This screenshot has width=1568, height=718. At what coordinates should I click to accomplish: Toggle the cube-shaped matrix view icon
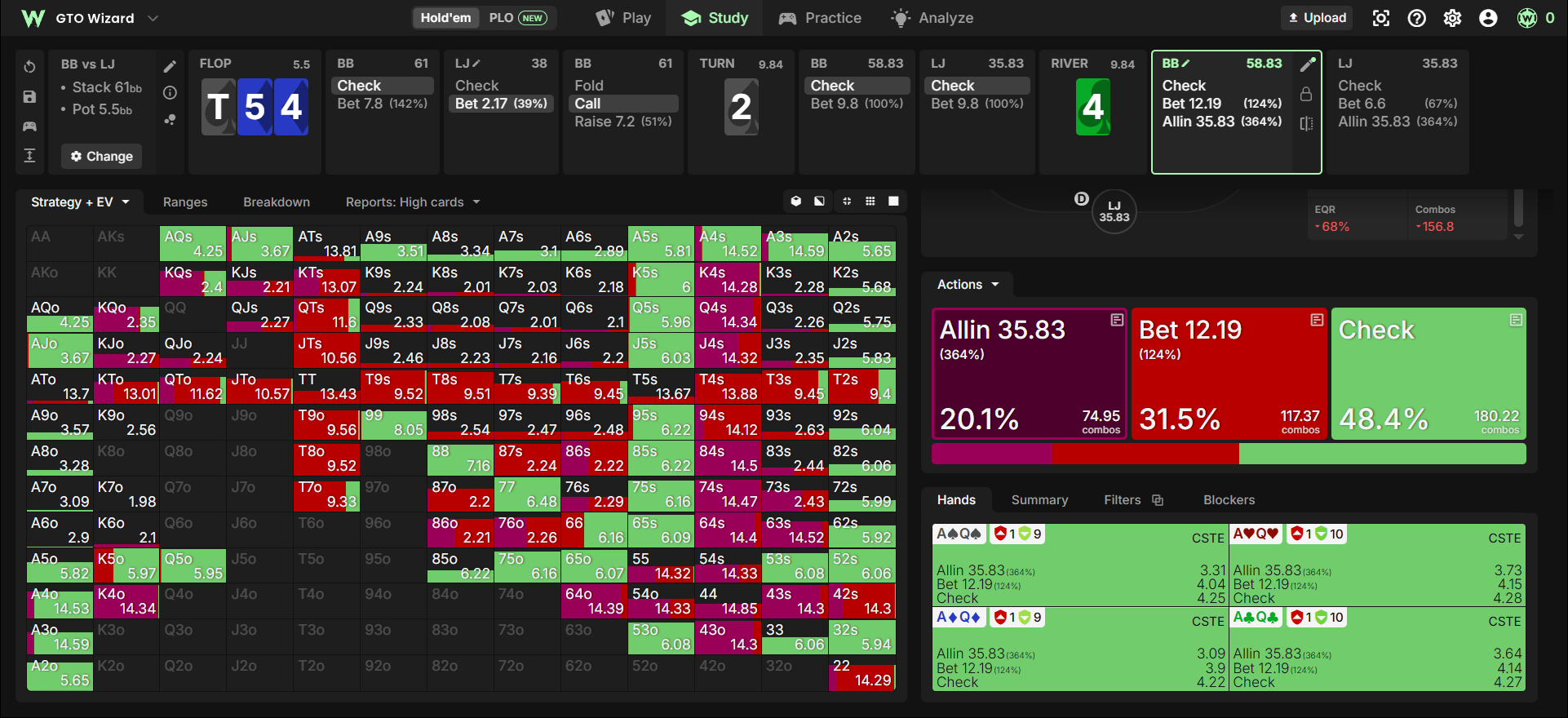coord(796,201)
